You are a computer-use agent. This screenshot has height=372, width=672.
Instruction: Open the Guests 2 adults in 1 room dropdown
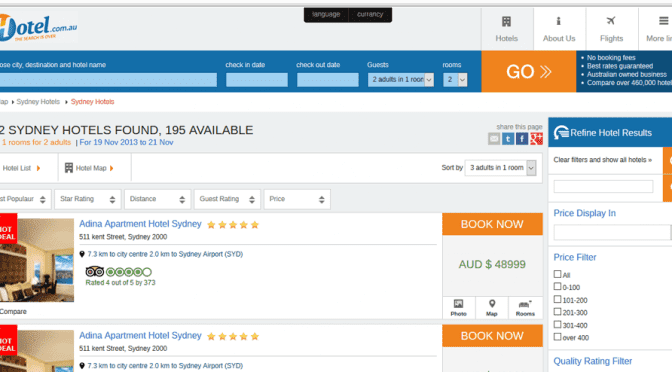click(401, 79)
